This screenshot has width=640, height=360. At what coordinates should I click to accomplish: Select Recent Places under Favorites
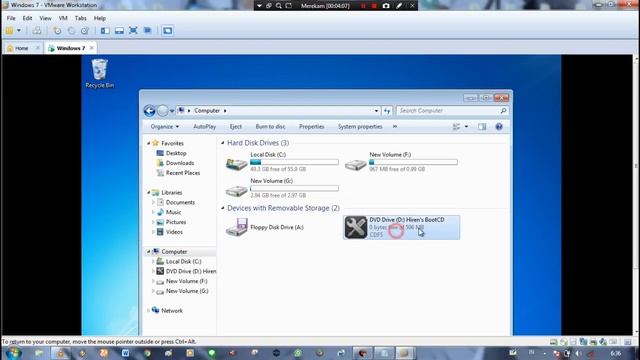point(183,173)
